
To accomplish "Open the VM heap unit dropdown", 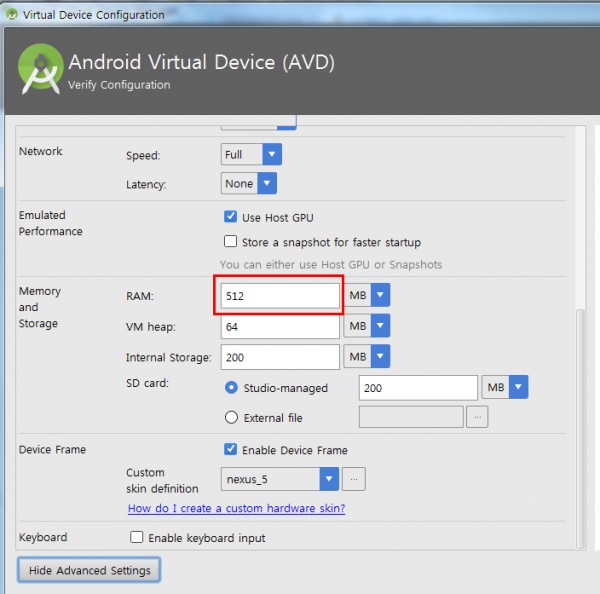I will [x=367, y=326].
